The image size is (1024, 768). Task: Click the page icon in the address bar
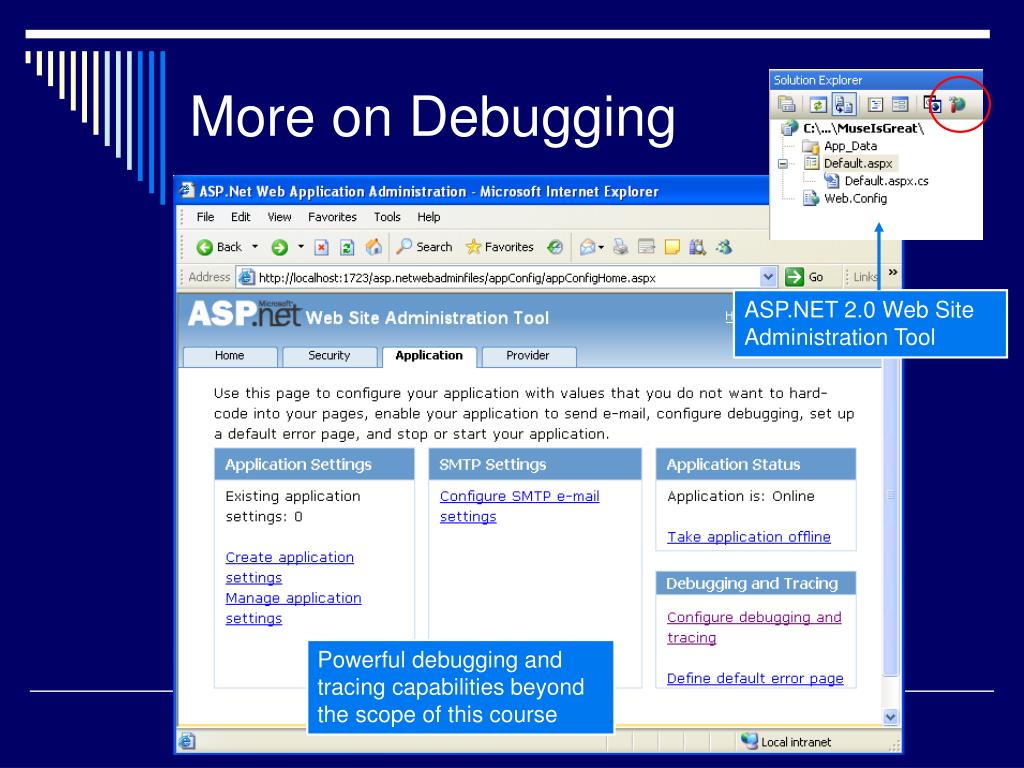coord(246,277)
